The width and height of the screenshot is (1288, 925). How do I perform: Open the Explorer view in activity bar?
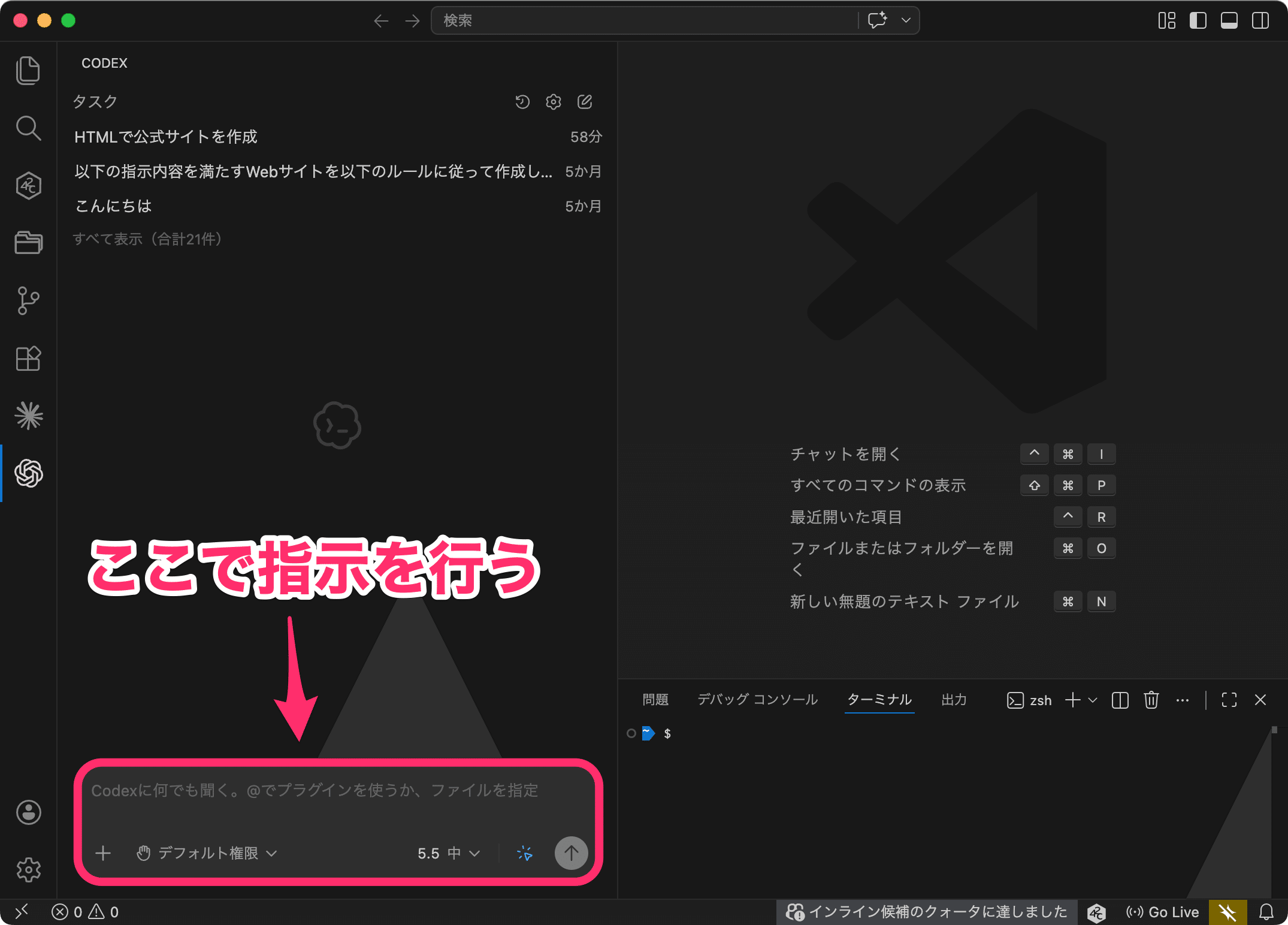click(x=28, y=71)
